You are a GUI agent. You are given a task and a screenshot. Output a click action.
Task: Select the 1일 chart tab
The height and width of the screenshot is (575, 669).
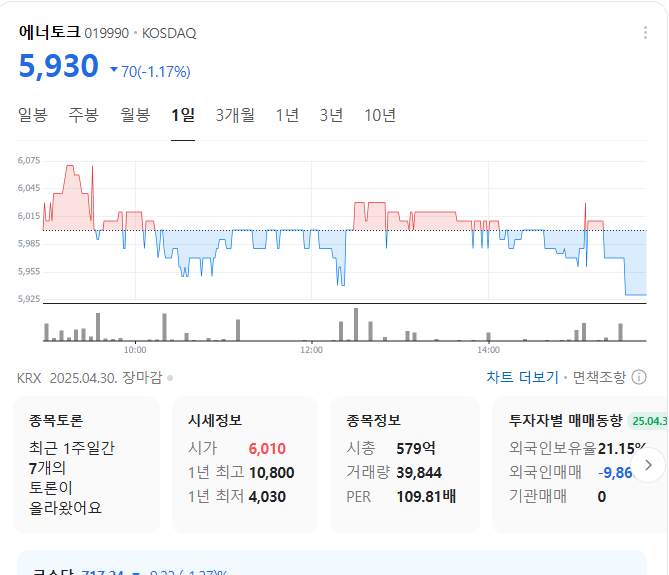coord(183,115)
